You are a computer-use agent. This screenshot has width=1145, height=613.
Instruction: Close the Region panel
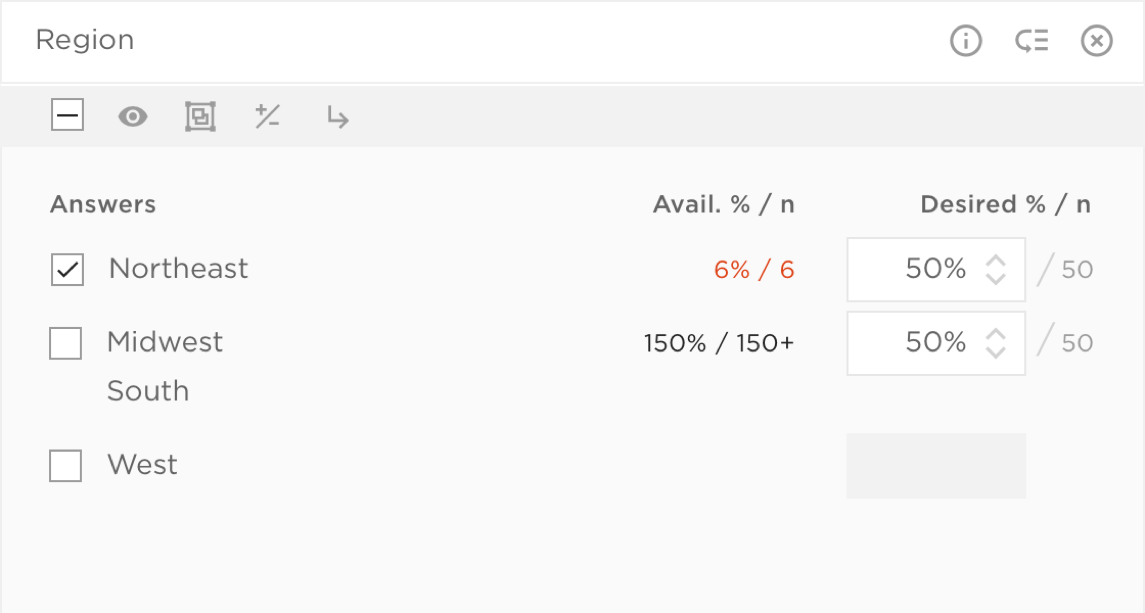(1097, 41)
